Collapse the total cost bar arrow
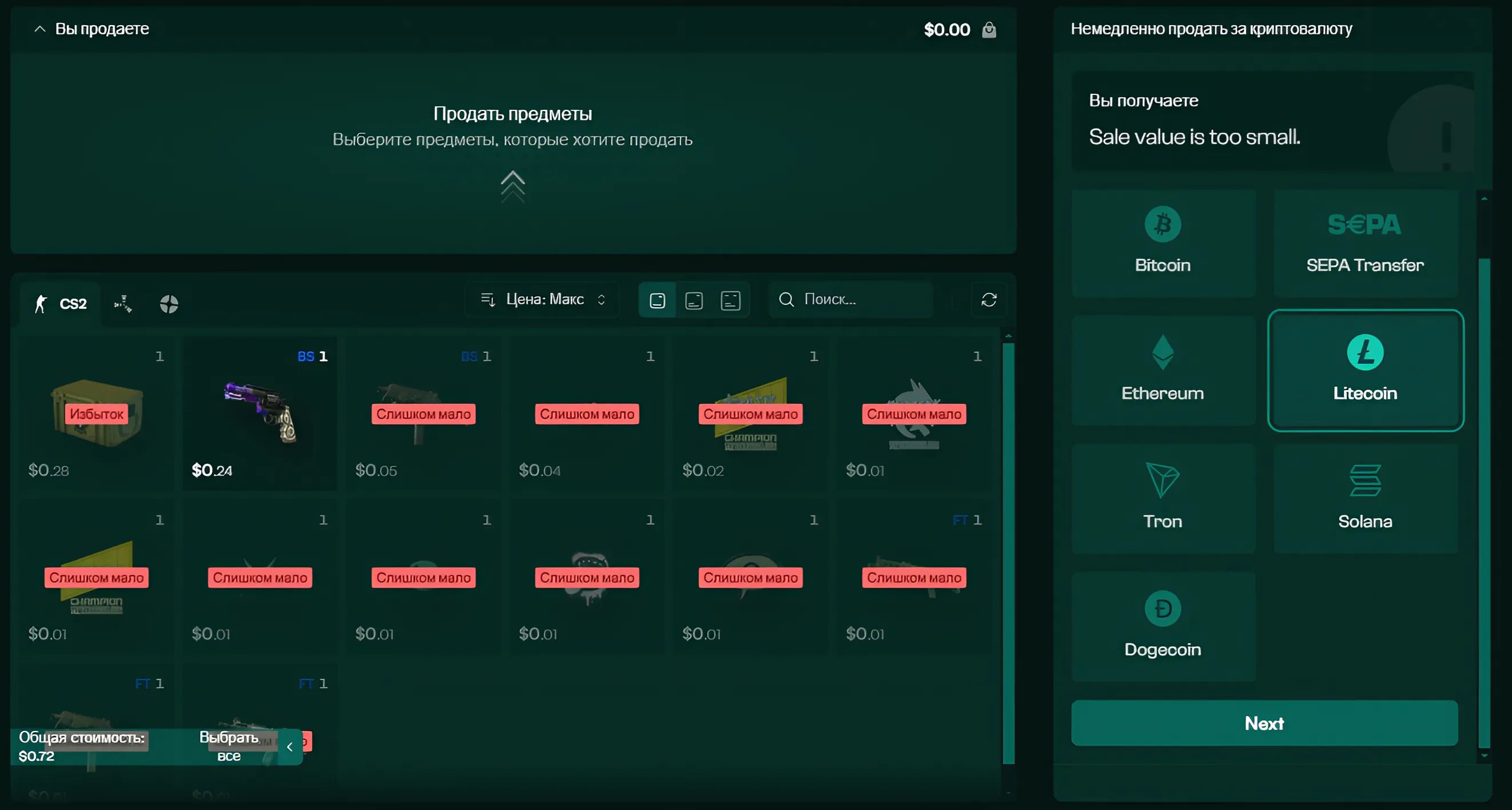Screen dimensions: 1512x810 coord(289,747)
